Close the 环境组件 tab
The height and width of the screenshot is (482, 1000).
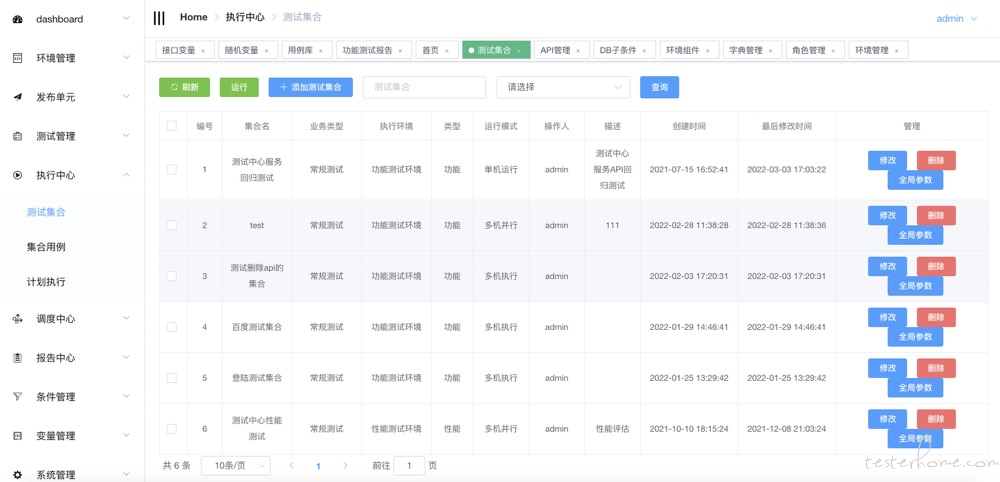coord(707,50)
